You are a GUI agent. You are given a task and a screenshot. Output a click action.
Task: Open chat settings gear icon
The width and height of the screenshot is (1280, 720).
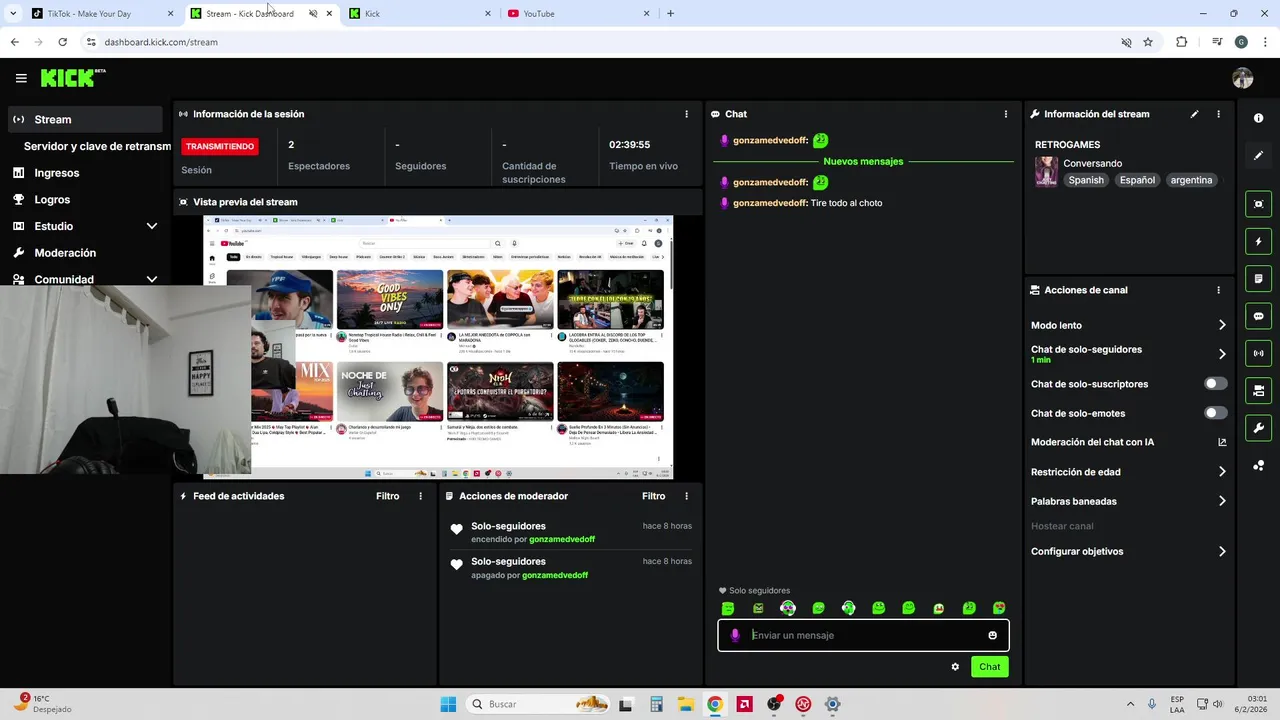click(955, 667)
